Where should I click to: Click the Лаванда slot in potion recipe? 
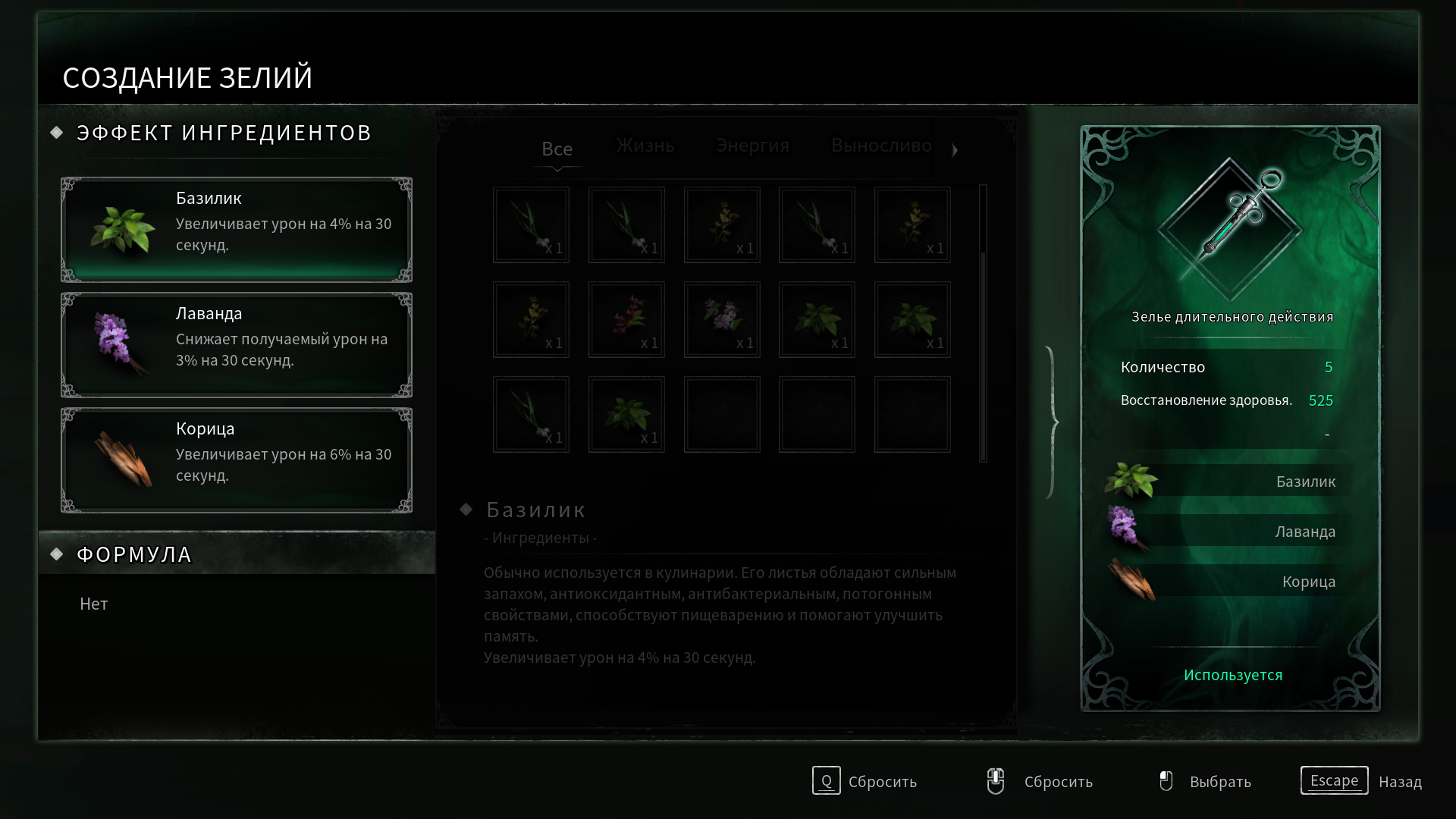(x=1225, y=532)
